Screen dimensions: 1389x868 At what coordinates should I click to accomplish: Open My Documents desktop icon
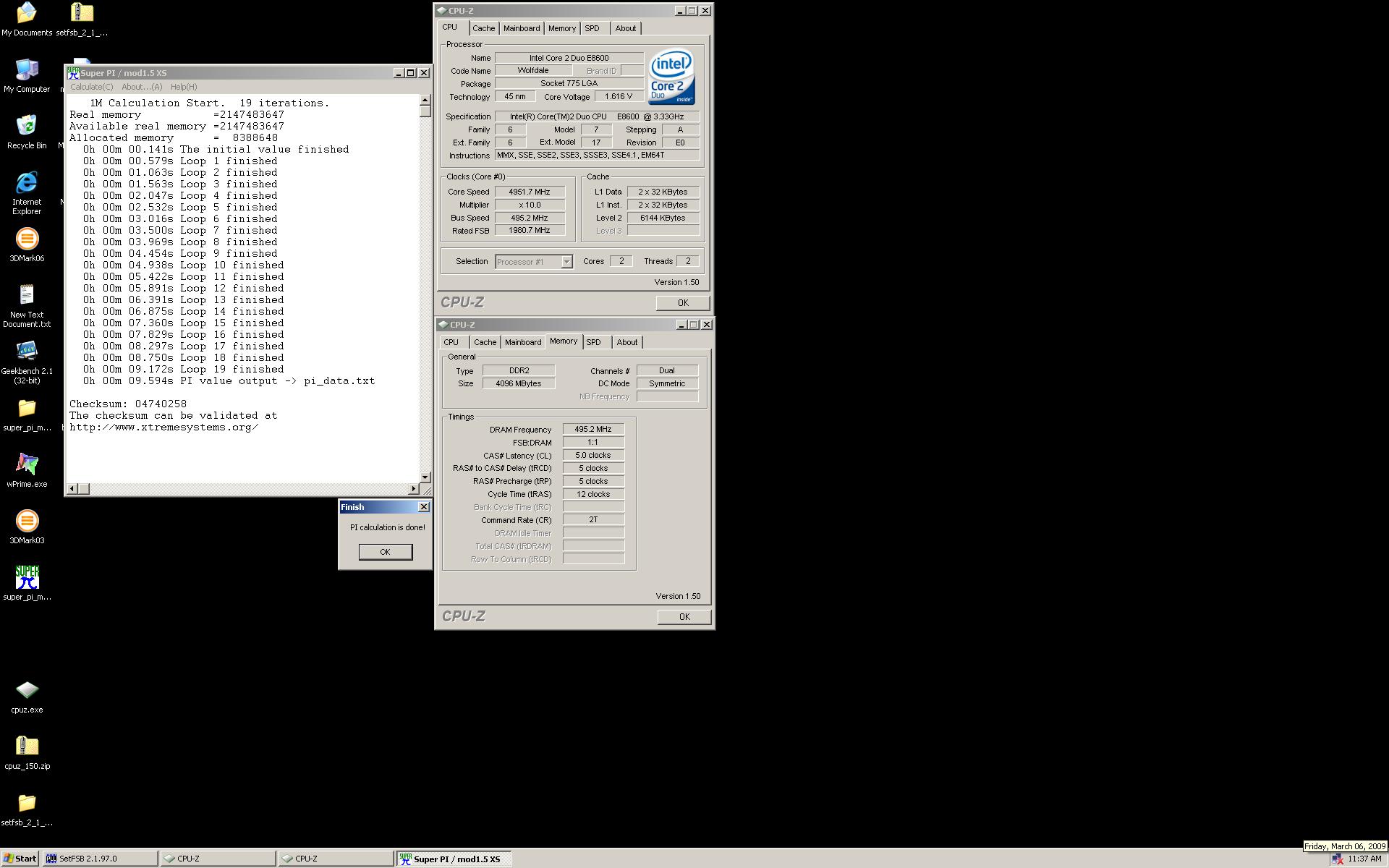27,20
